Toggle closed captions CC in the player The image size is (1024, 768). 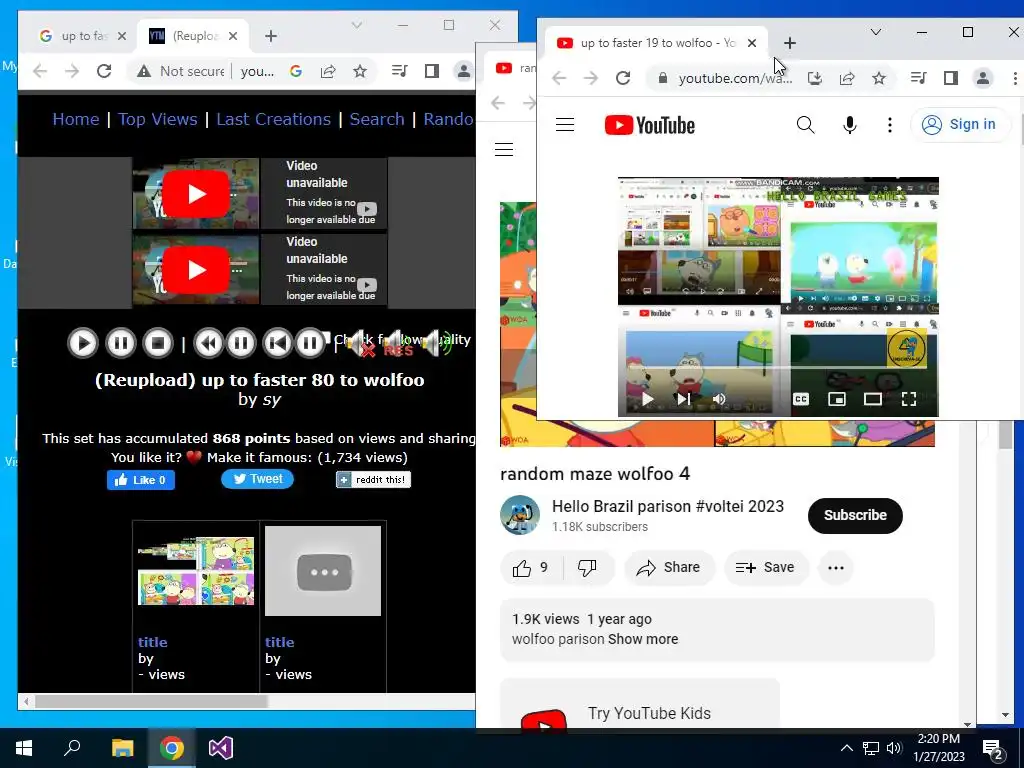tap(801, 399)
